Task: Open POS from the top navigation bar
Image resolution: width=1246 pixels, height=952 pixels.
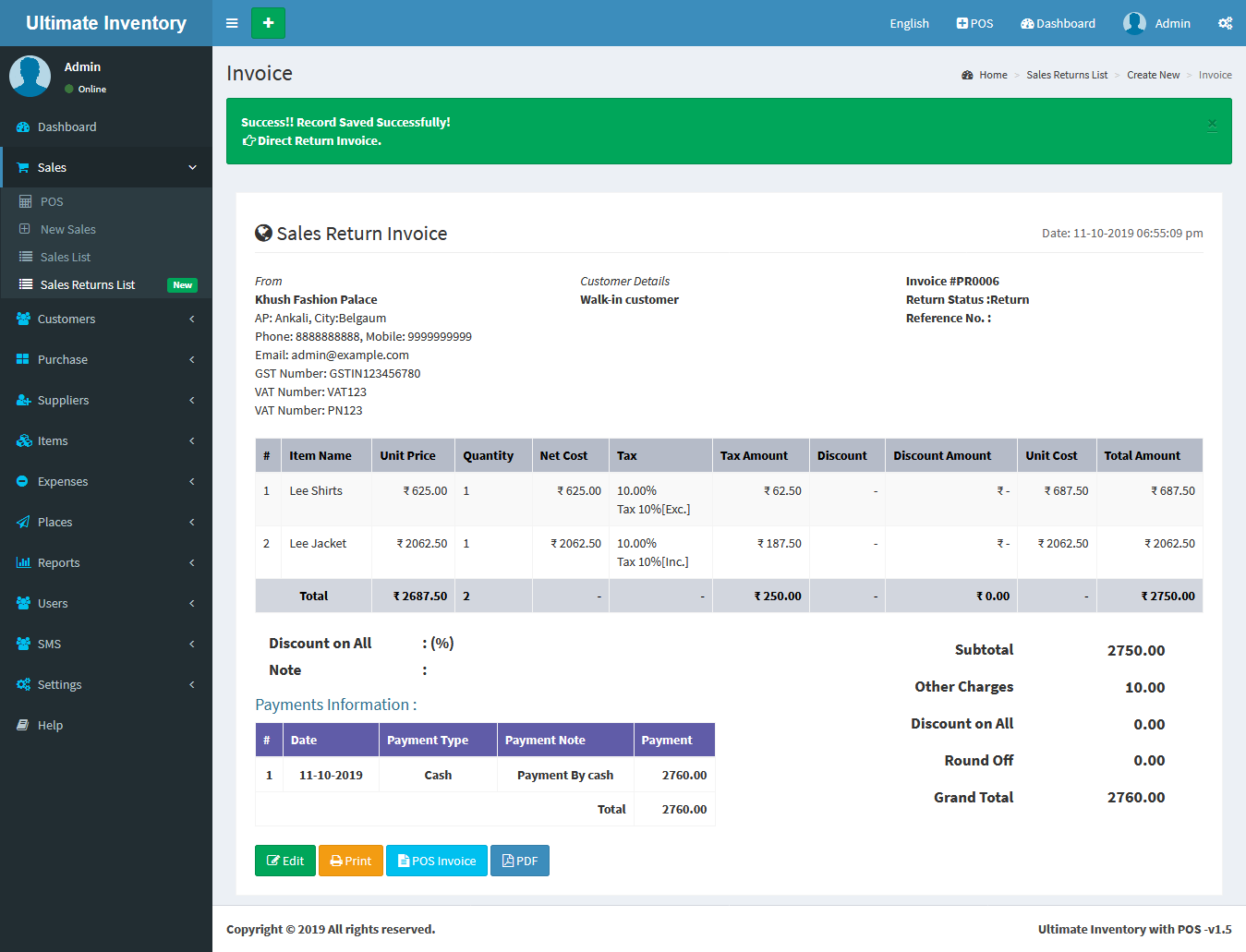Action: pos(974,23)
